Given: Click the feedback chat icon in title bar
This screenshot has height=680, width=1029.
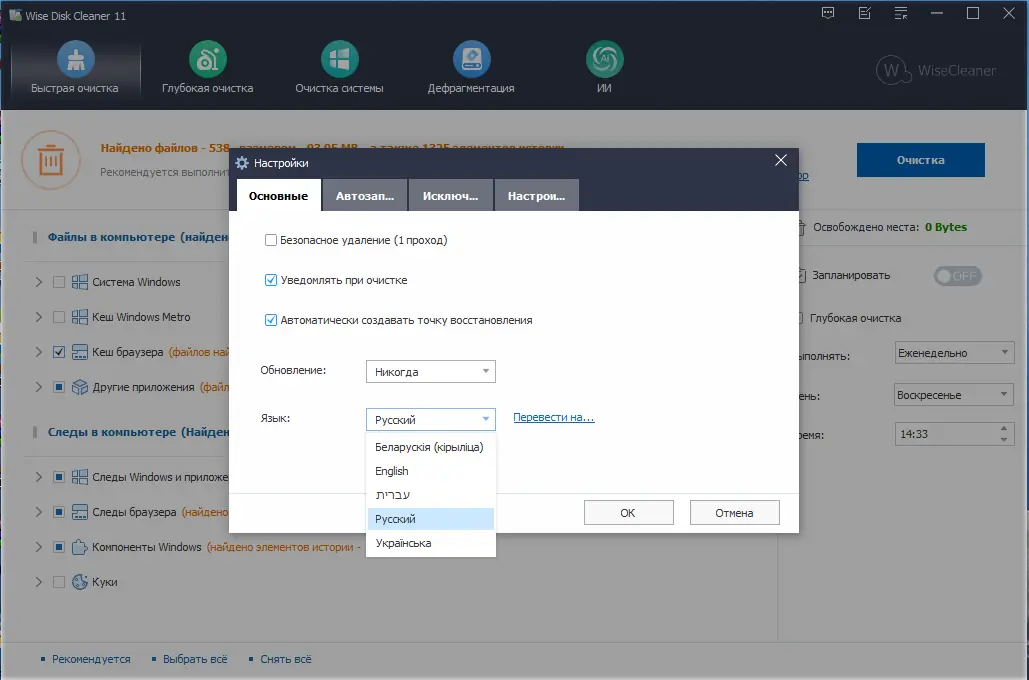Looking at the screenshot, I should click(x=828, y=13).
